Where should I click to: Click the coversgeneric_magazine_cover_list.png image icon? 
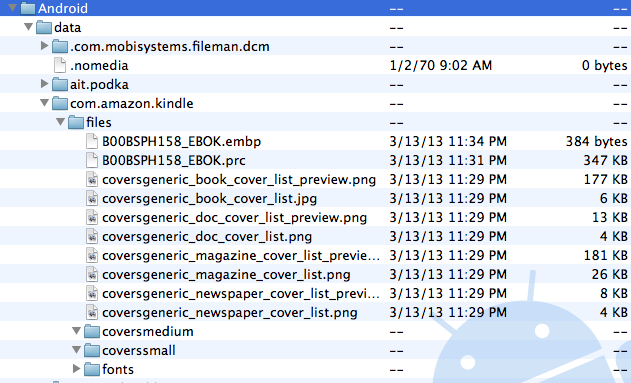click(92, 274)
